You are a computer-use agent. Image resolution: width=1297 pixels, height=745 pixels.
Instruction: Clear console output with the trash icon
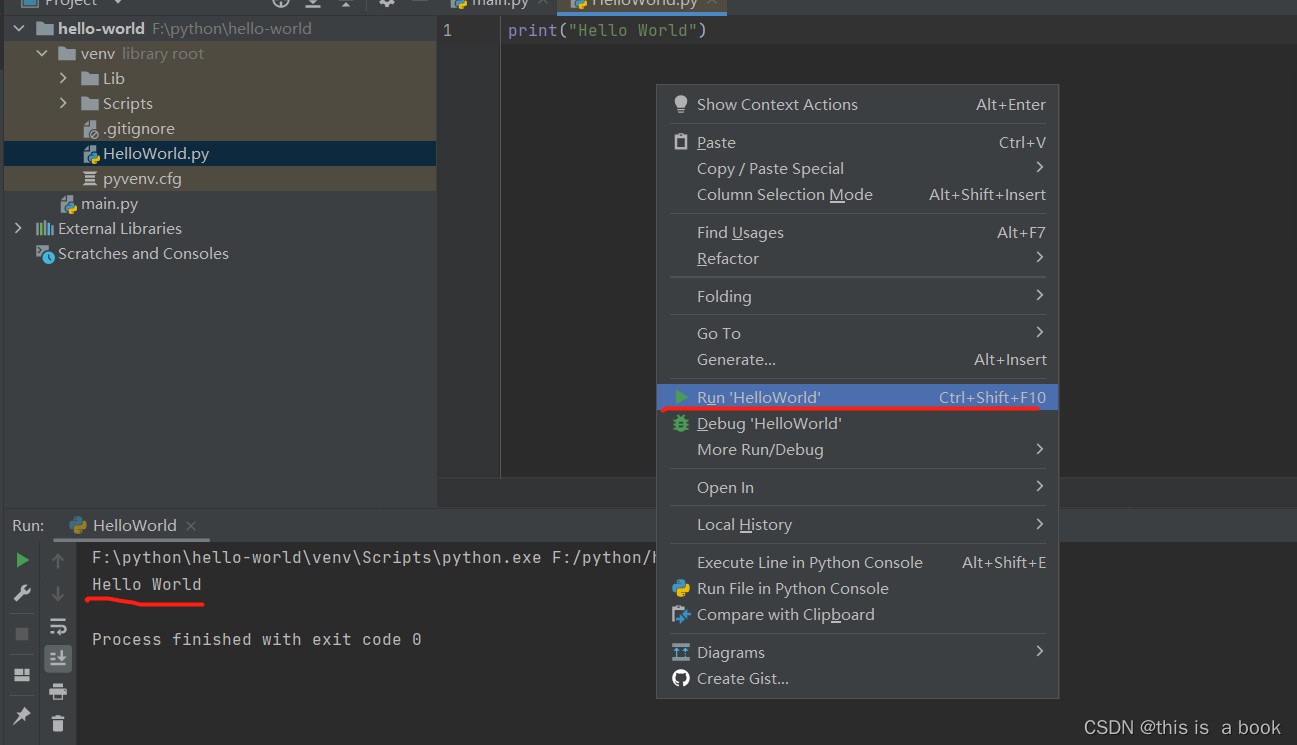[x=57, y=723]
